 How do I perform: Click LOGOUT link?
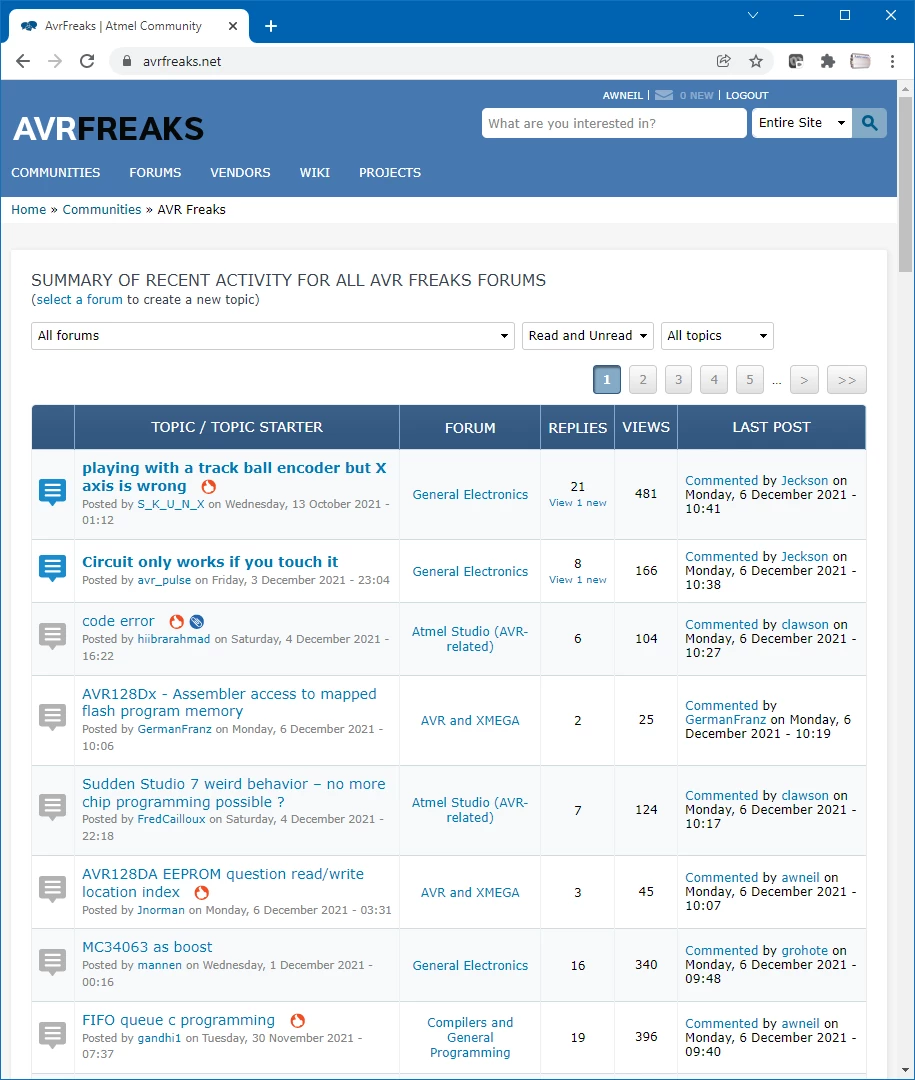747,96
